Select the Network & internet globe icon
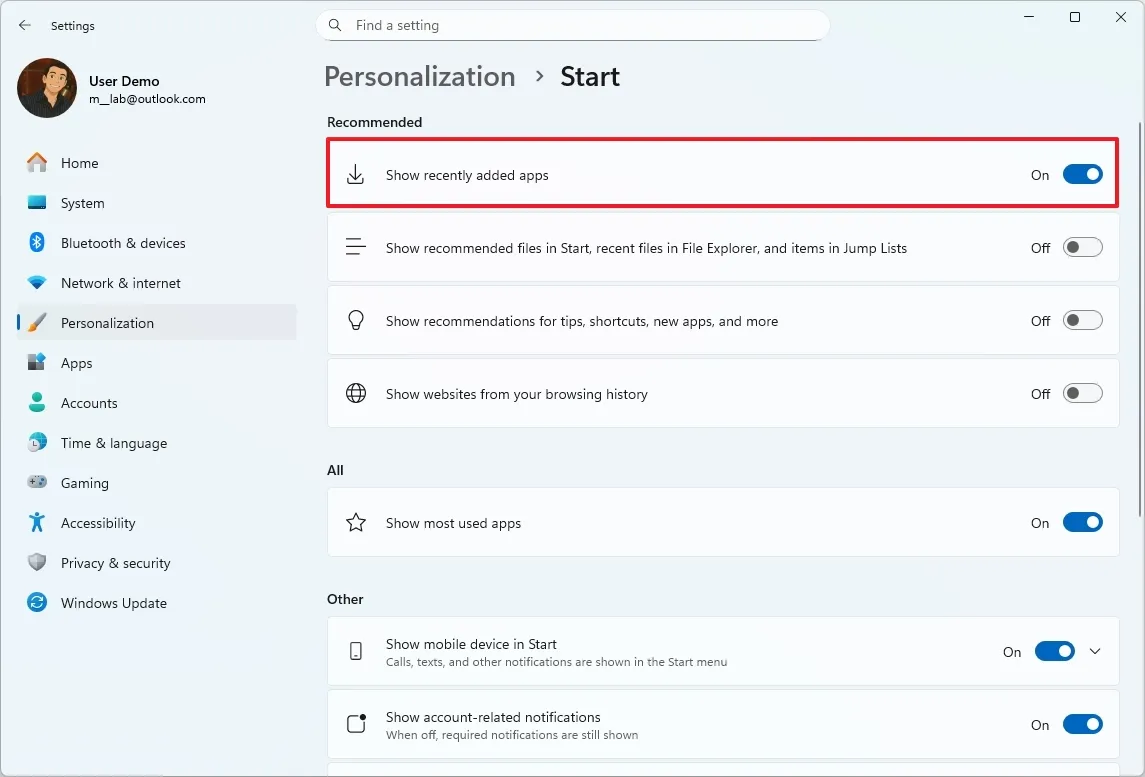Viewport: 1145px width, 777px height. click(x=36, y=282)
